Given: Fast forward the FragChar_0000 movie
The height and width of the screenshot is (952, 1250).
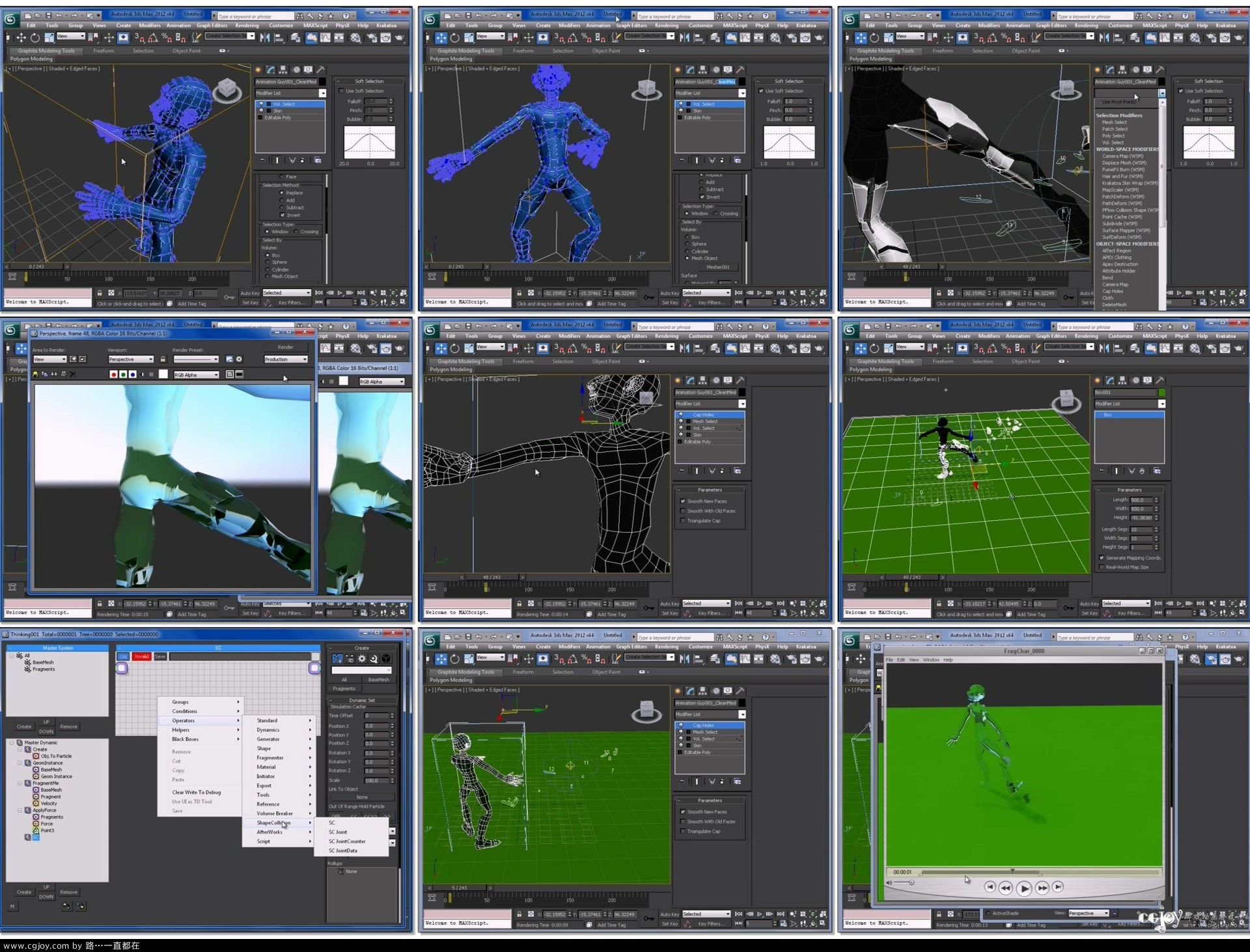Looking at the screenshot, I should [x=1042, y=888].
